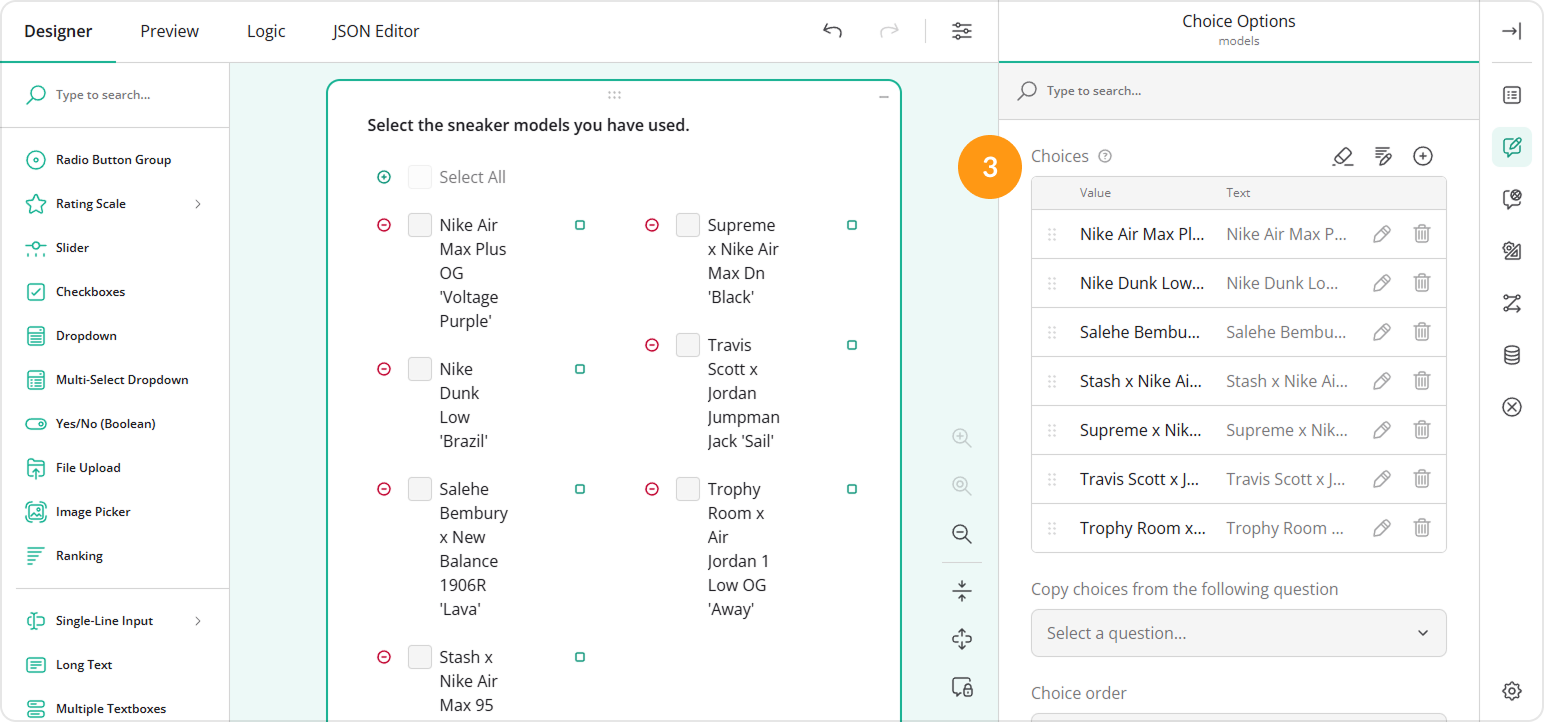Click the Travis Scott value cell in Choices
This screenshot has height=722, width=1544.
(1139, 479)
